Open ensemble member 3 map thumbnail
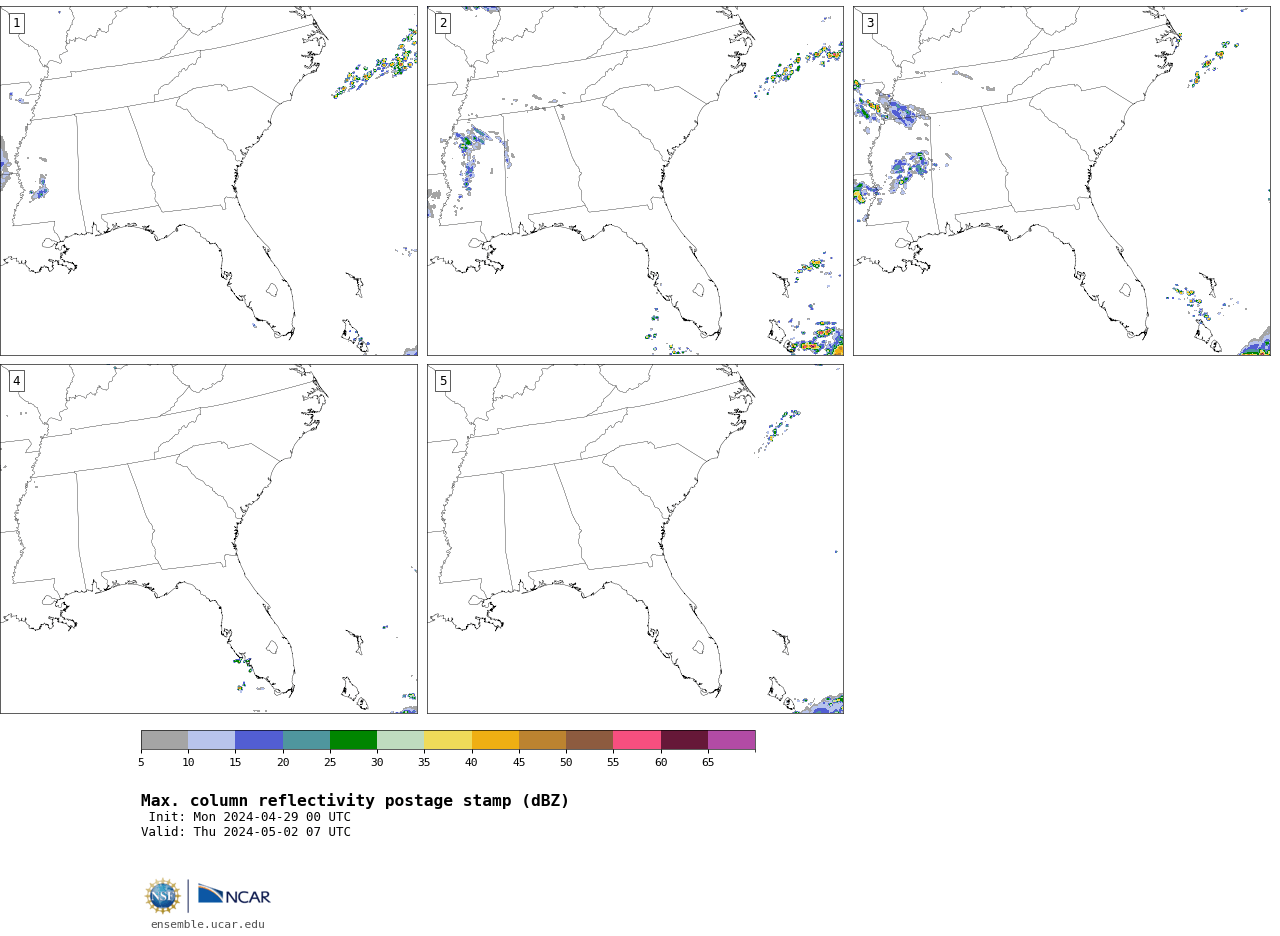 [x=1061, y=181]
